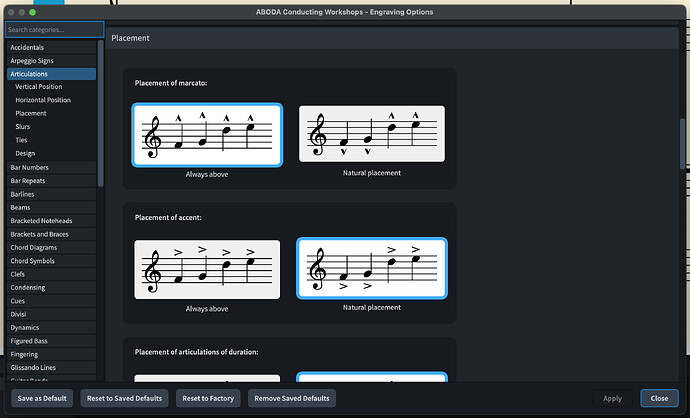Open the Divisi category
Screen dimensions: 690x418
[51, 314]
